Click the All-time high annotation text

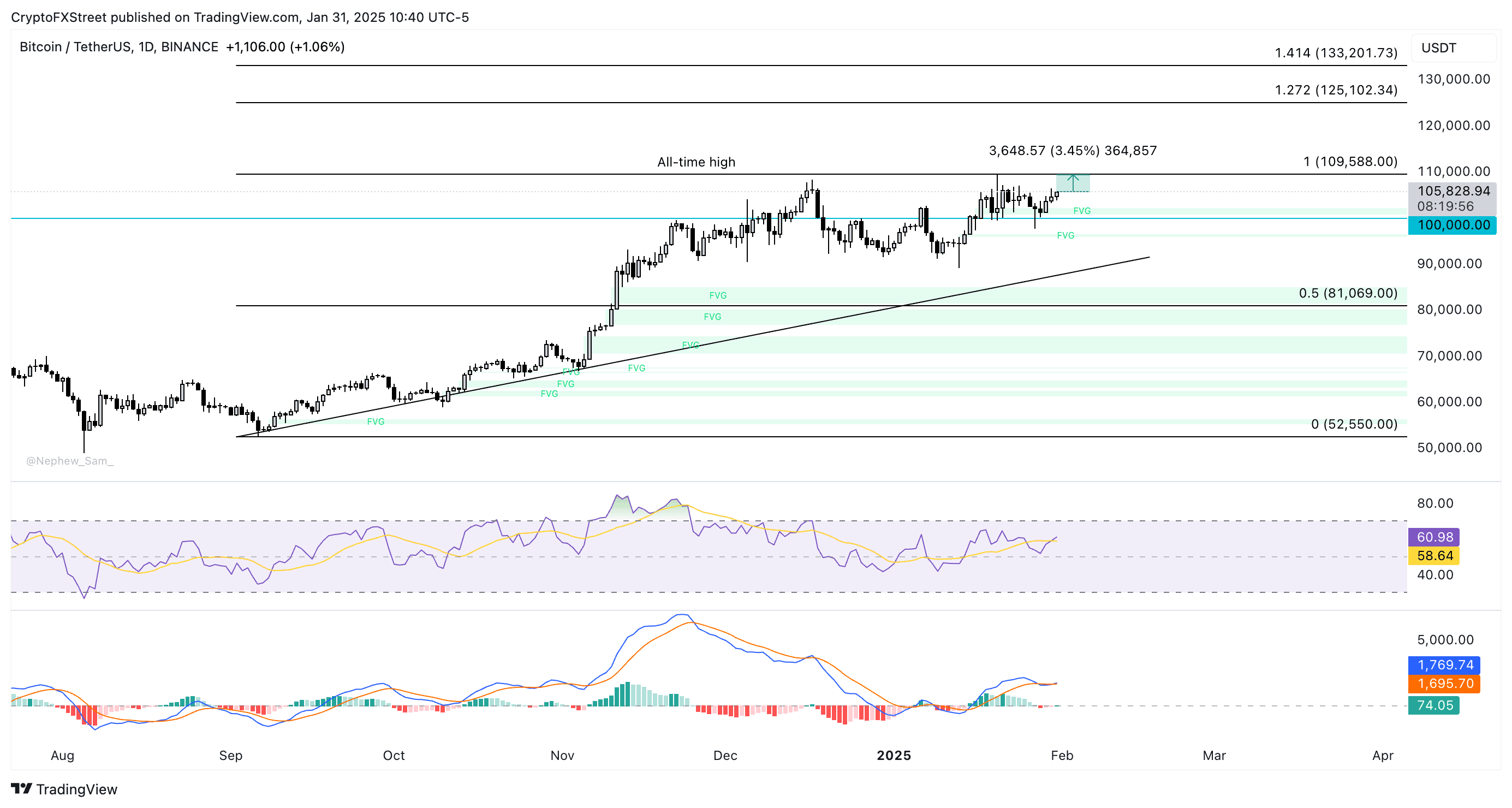[x=696, y=162]
